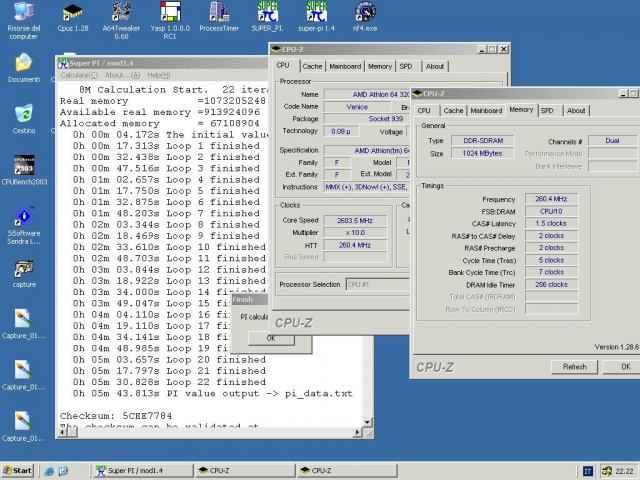Click DRAM Idle Timer 256 clocks field

click(551, 284)
